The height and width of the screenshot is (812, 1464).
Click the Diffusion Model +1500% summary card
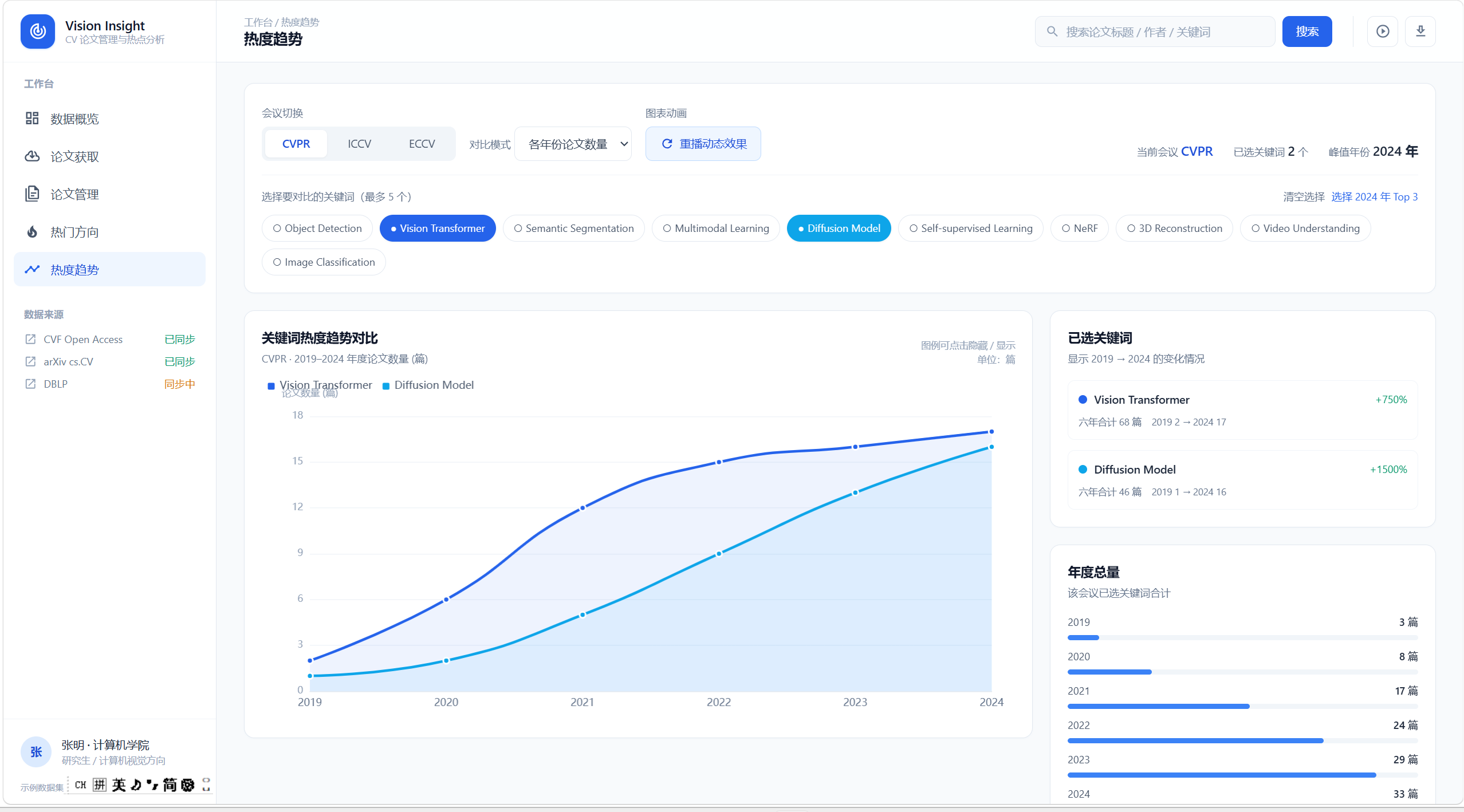[1243, 480]
